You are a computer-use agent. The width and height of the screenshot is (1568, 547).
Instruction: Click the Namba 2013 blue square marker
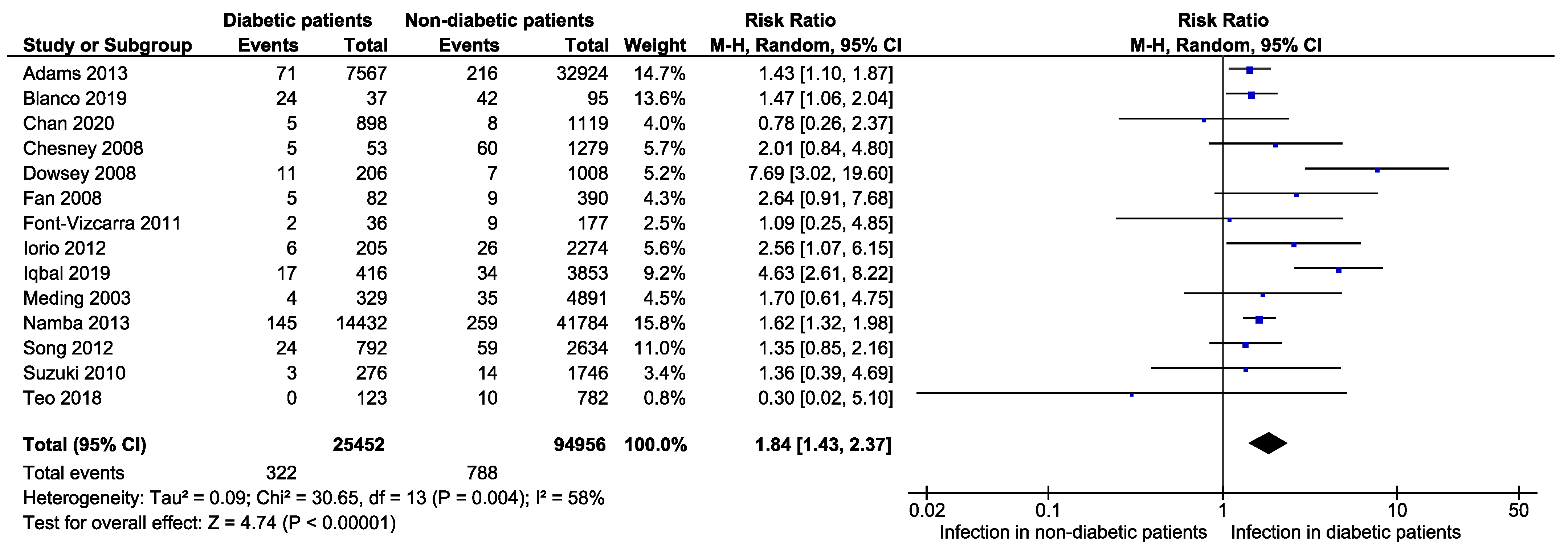1259,320
